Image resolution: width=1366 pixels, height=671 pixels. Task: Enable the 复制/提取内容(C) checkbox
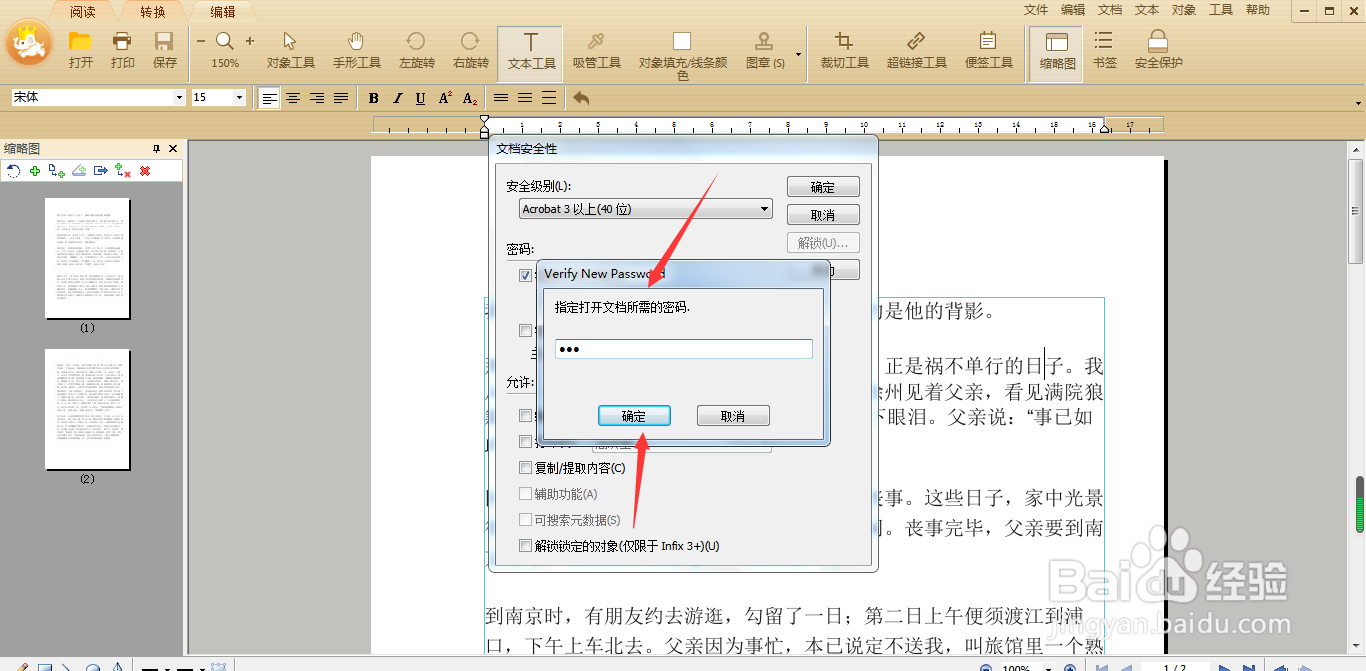coord(525,467)
